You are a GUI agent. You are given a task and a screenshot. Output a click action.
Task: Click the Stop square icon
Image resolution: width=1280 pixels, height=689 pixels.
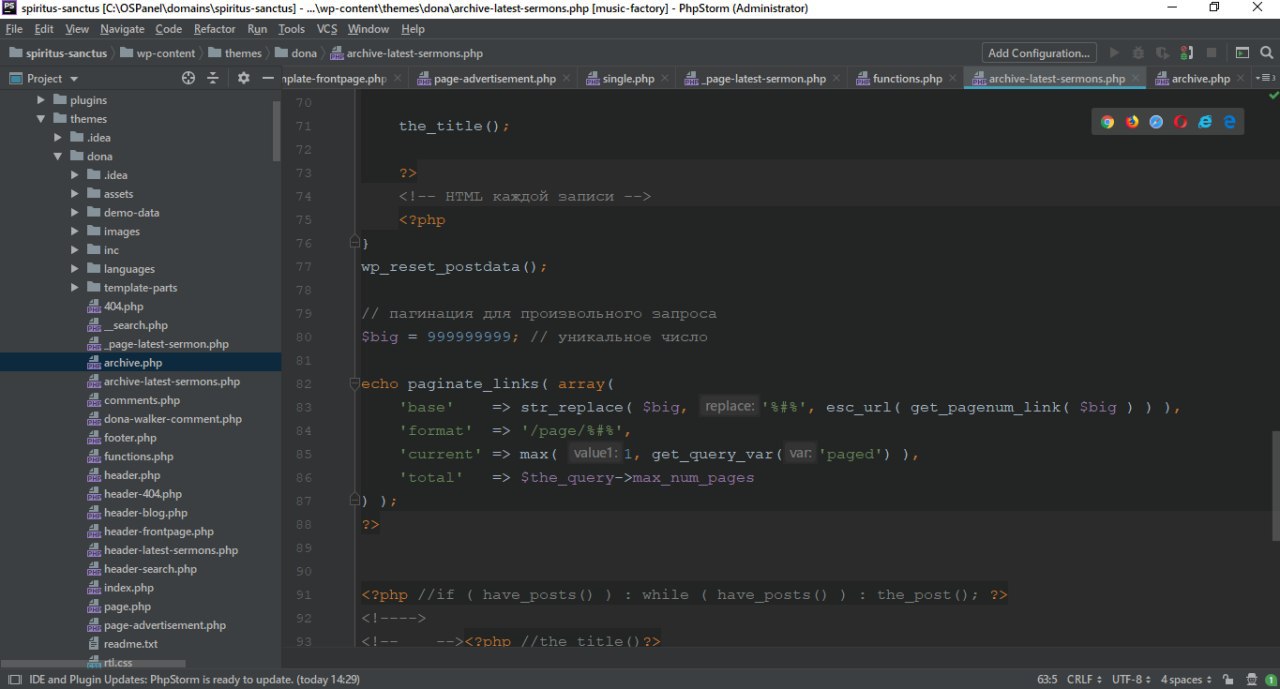(1211, 53)
